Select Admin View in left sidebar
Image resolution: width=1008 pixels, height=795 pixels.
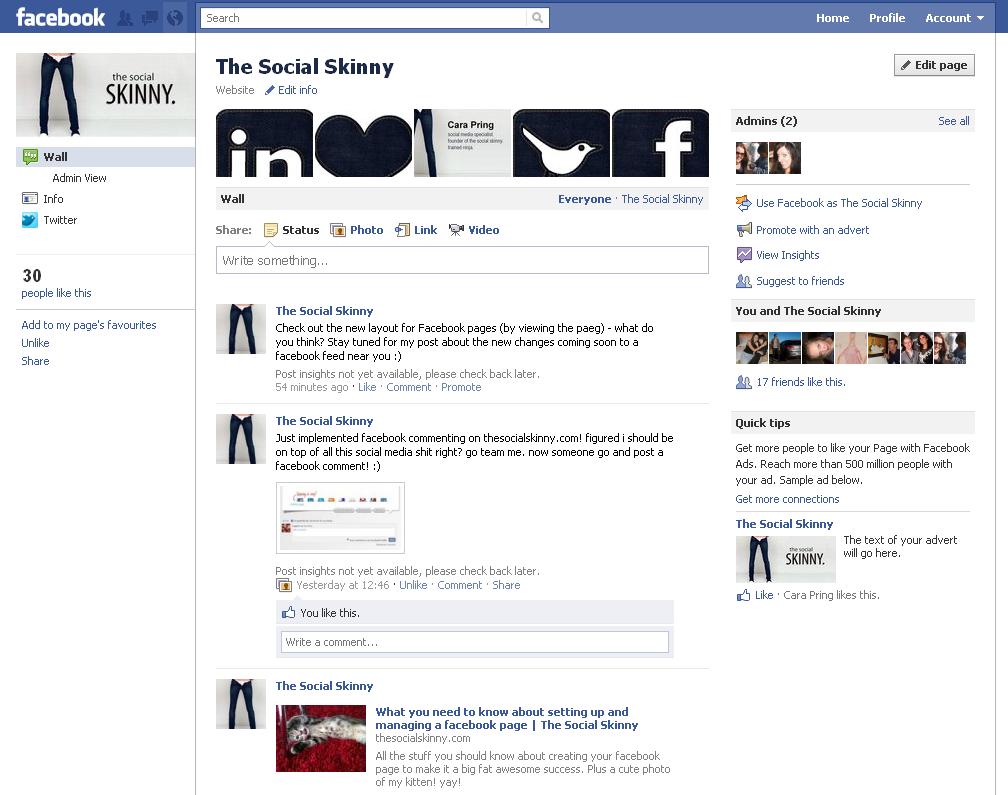79,178
